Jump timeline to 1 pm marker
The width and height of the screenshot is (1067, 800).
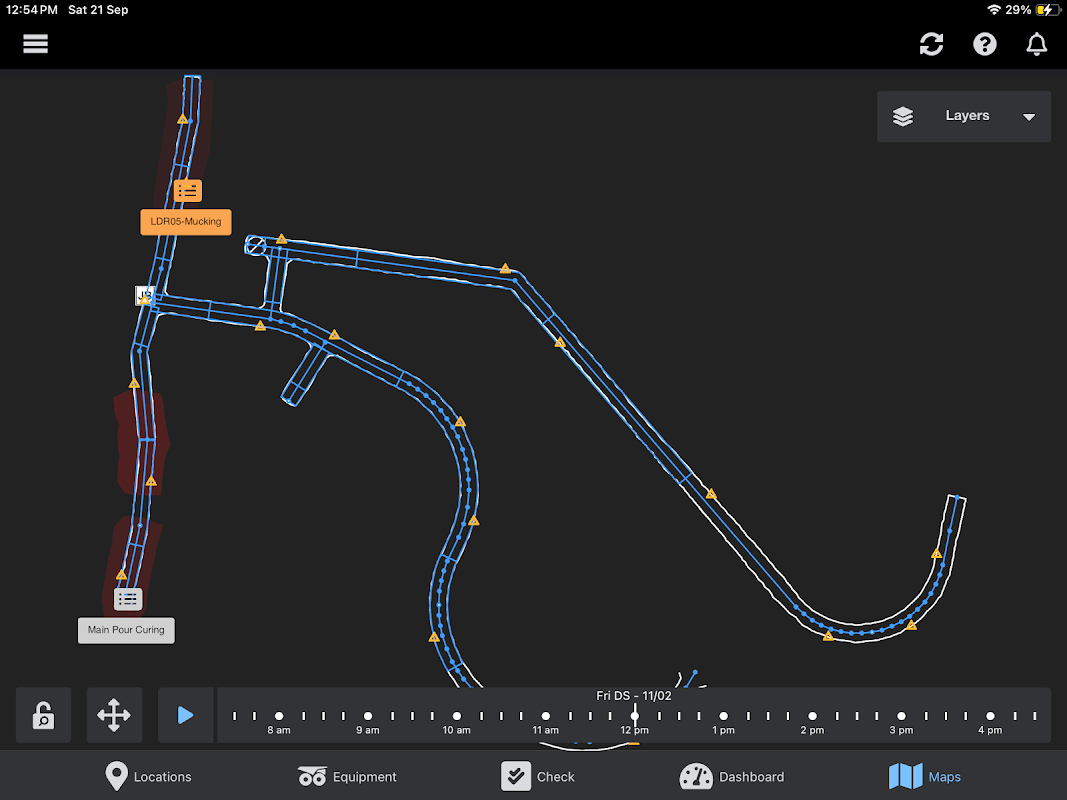(723, 716)
